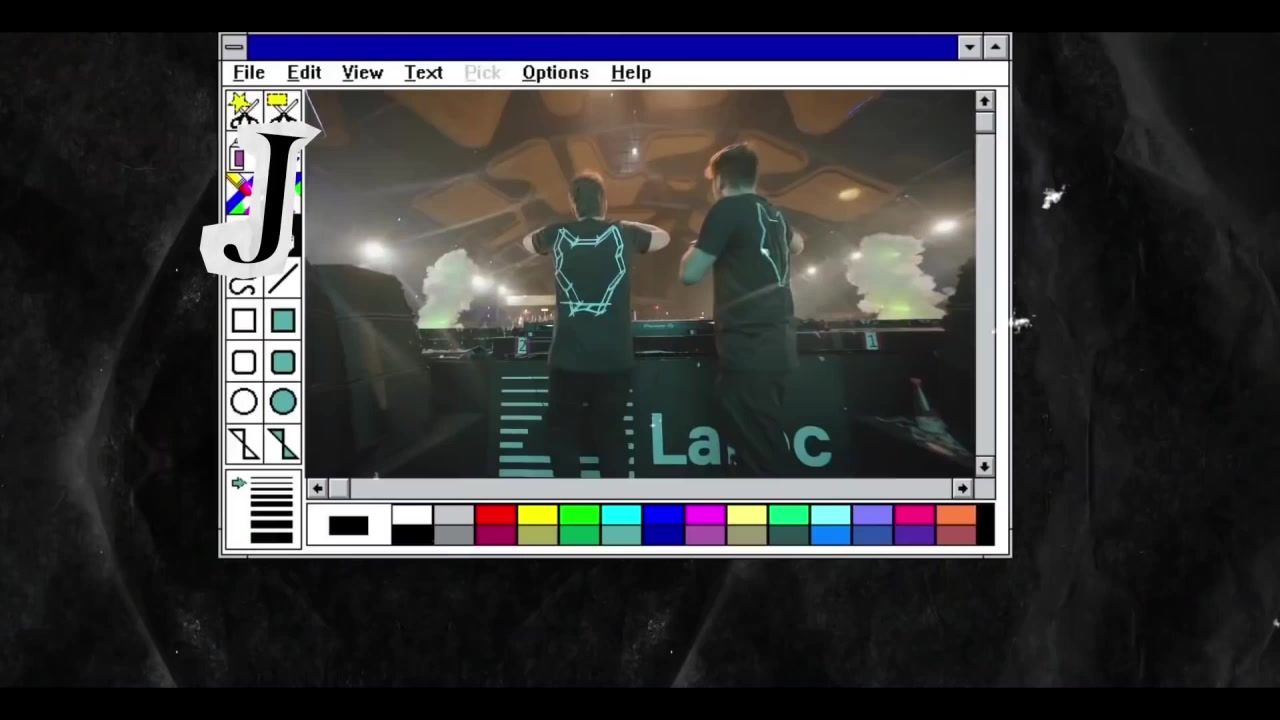The image size is (1280, 720).
Task: Choose the dark magenta swatch below red
Action: (495, 535)
